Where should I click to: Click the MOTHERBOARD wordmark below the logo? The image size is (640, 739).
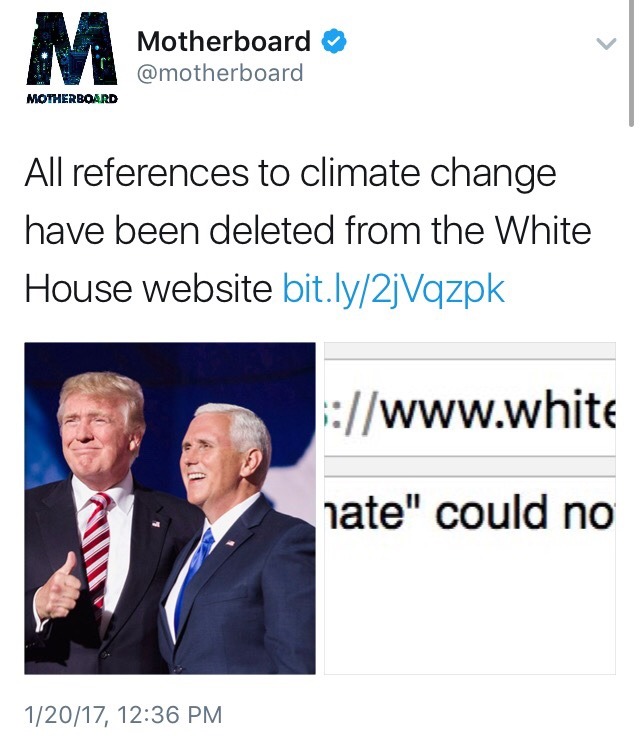pyautogui.click(x=72, y=99)
